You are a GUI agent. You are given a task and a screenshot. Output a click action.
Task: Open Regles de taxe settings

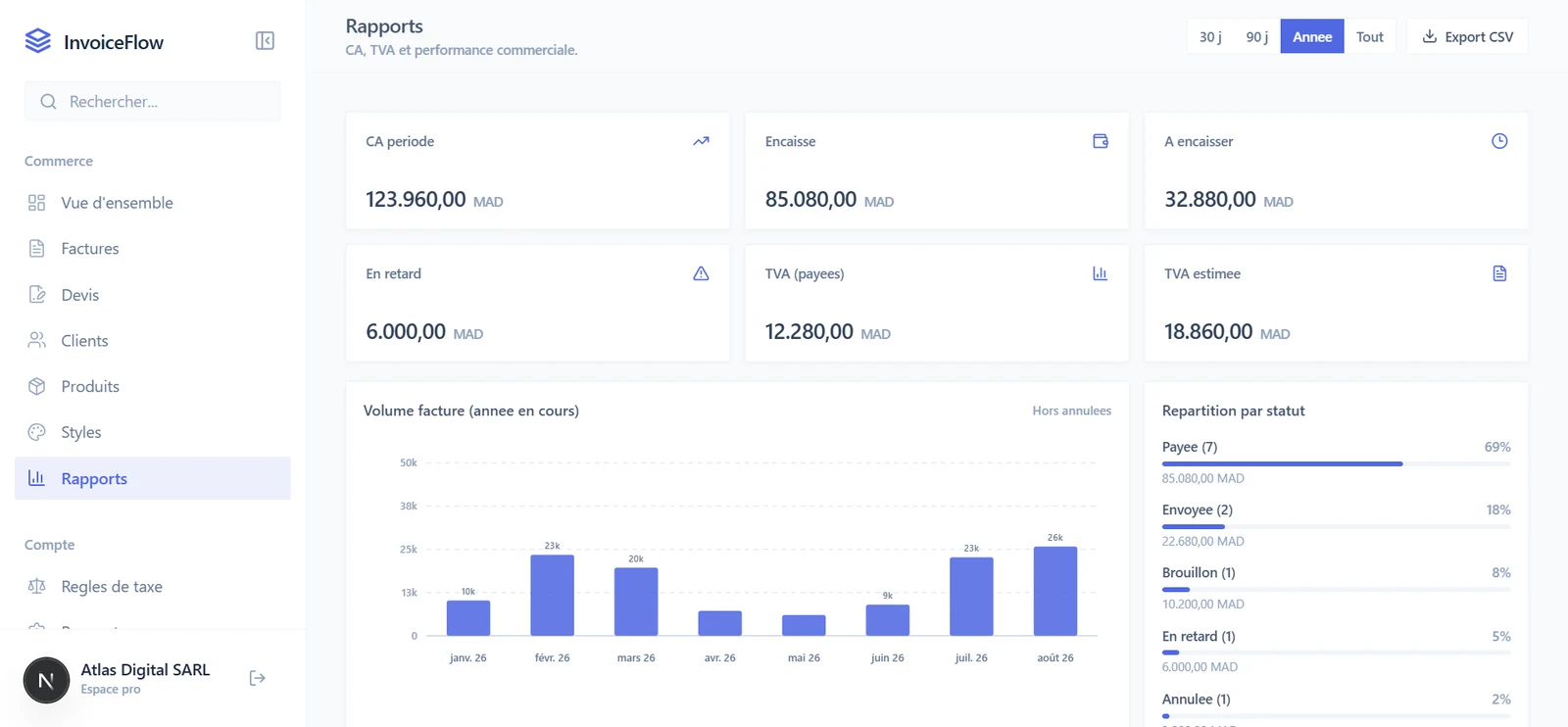coord(153,586)
